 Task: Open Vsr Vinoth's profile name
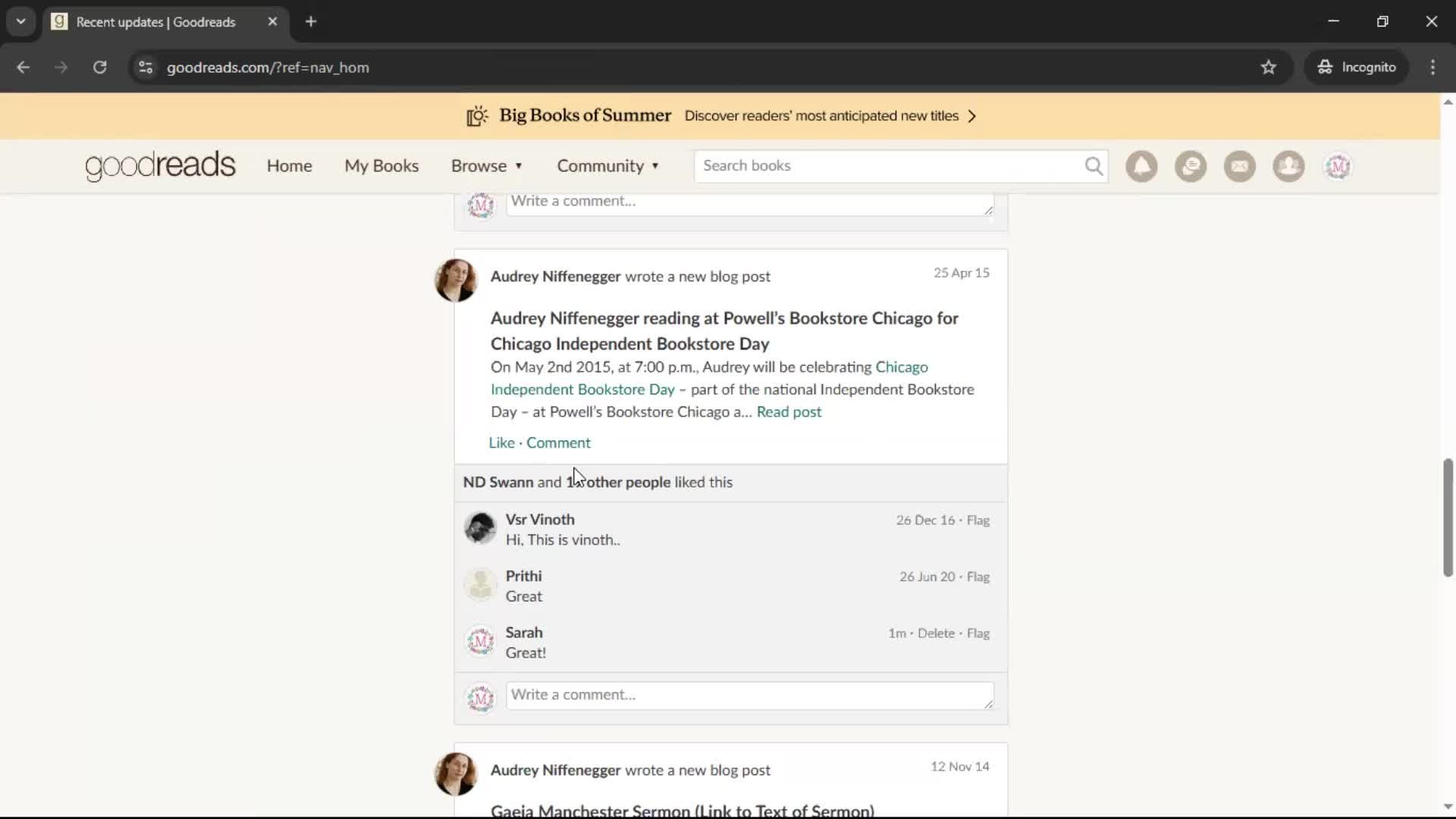point(540,519)
